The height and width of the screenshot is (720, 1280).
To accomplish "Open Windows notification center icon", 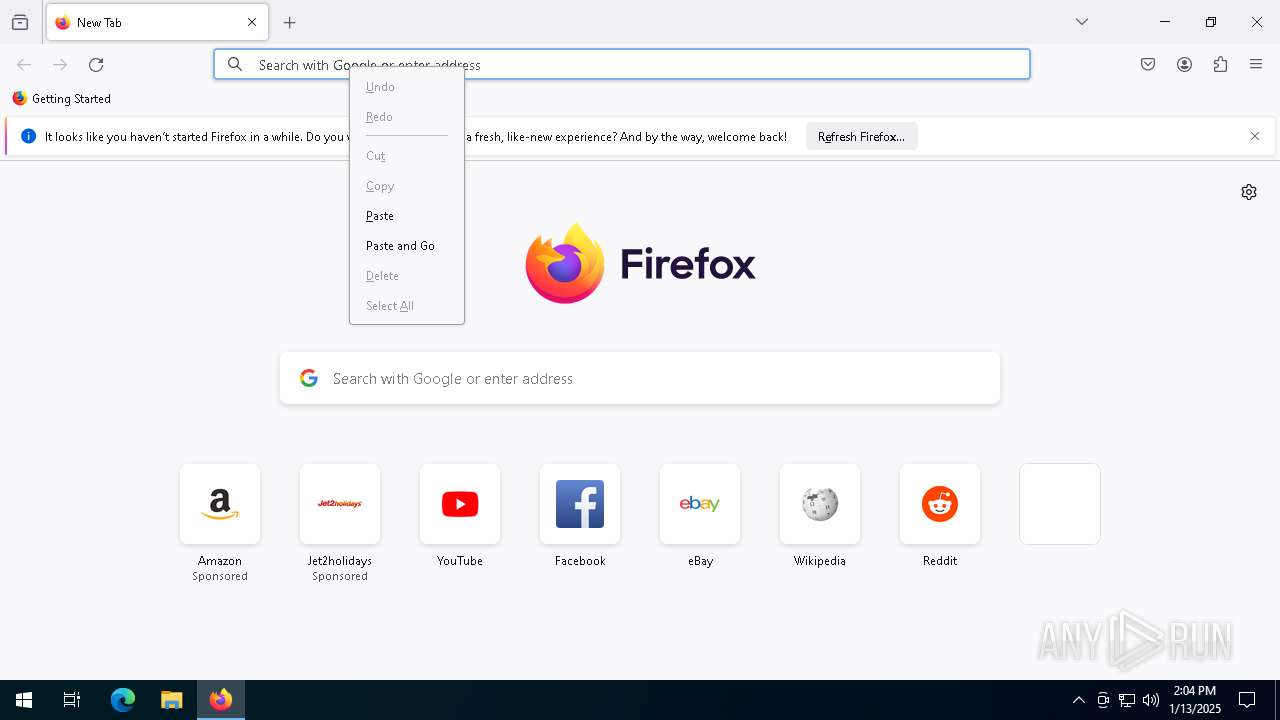I will point(1247,700).
